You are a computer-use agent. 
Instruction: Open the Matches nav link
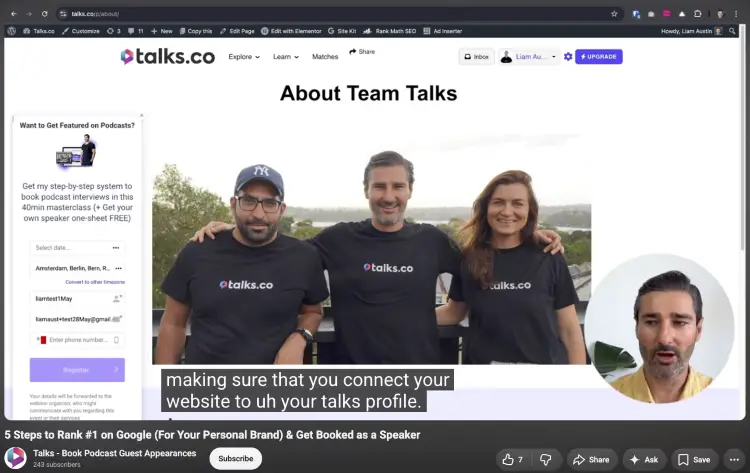point(325,56)
